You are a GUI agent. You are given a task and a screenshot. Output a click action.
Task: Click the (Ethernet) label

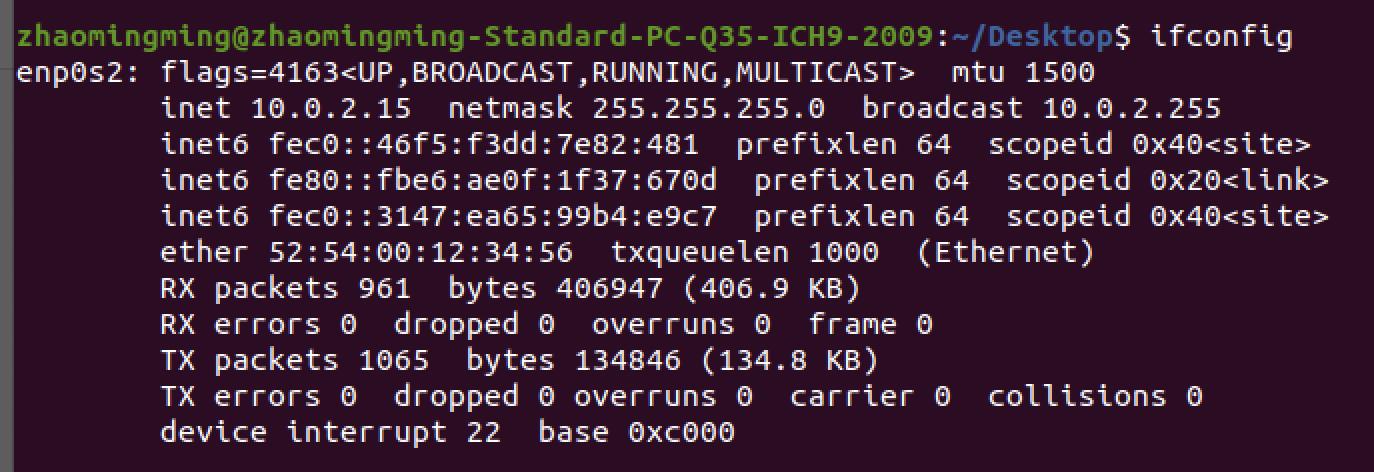click(x=1005, y=253)
